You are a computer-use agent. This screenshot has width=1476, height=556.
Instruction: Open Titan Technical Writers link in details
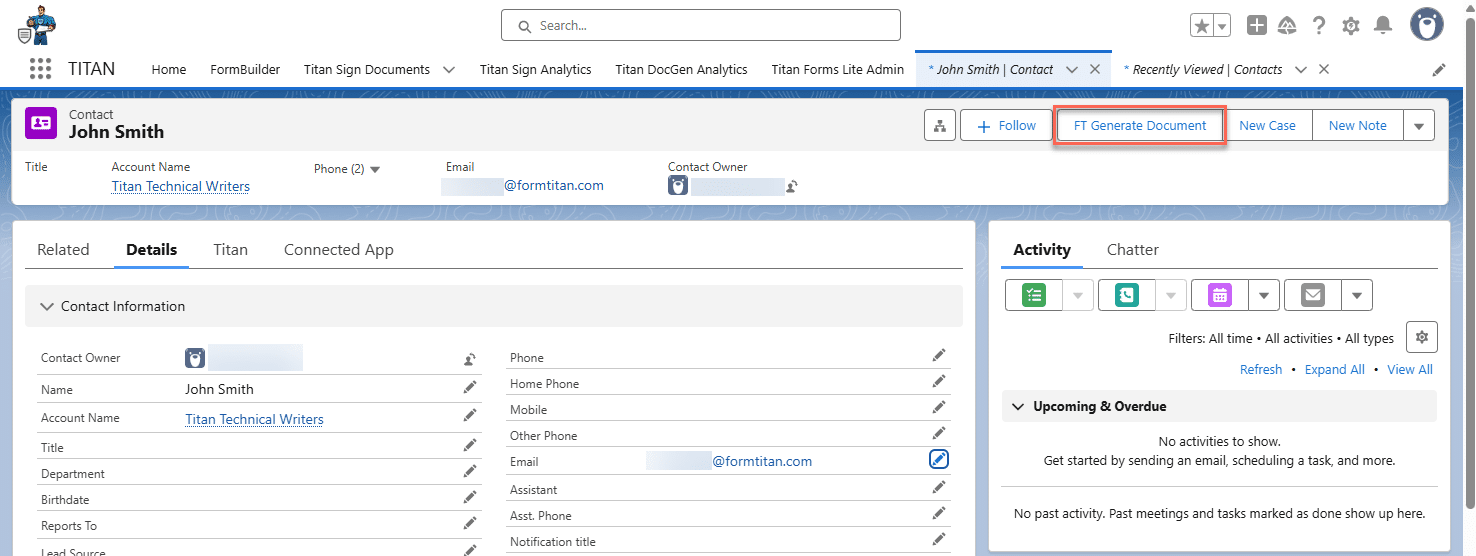254,419
